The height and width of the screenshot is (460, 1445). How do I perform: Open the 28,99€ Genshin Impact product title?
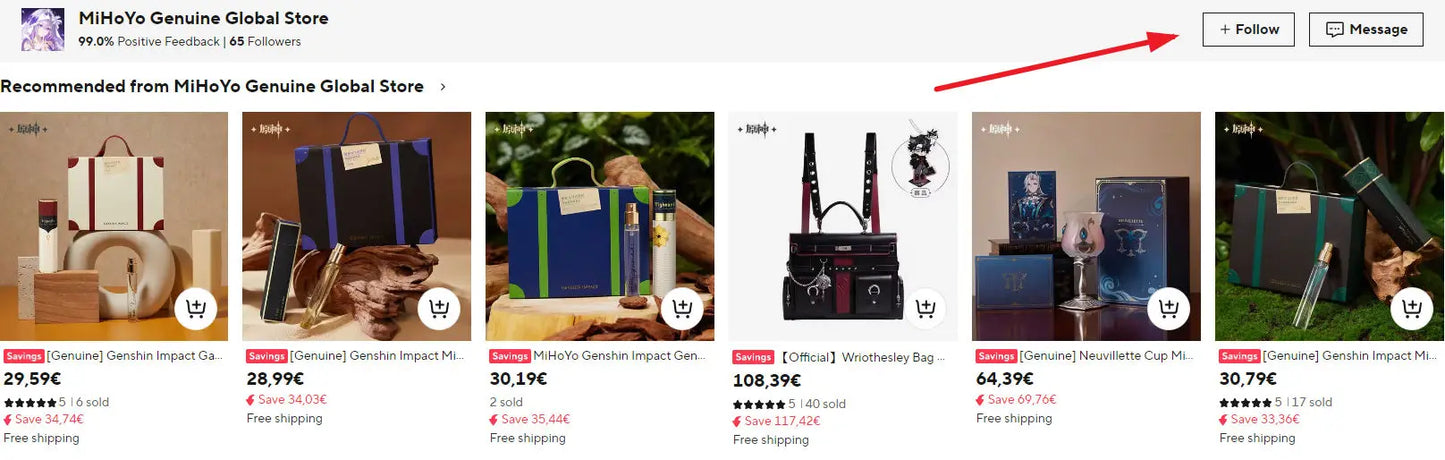click(x=378, y=356)
